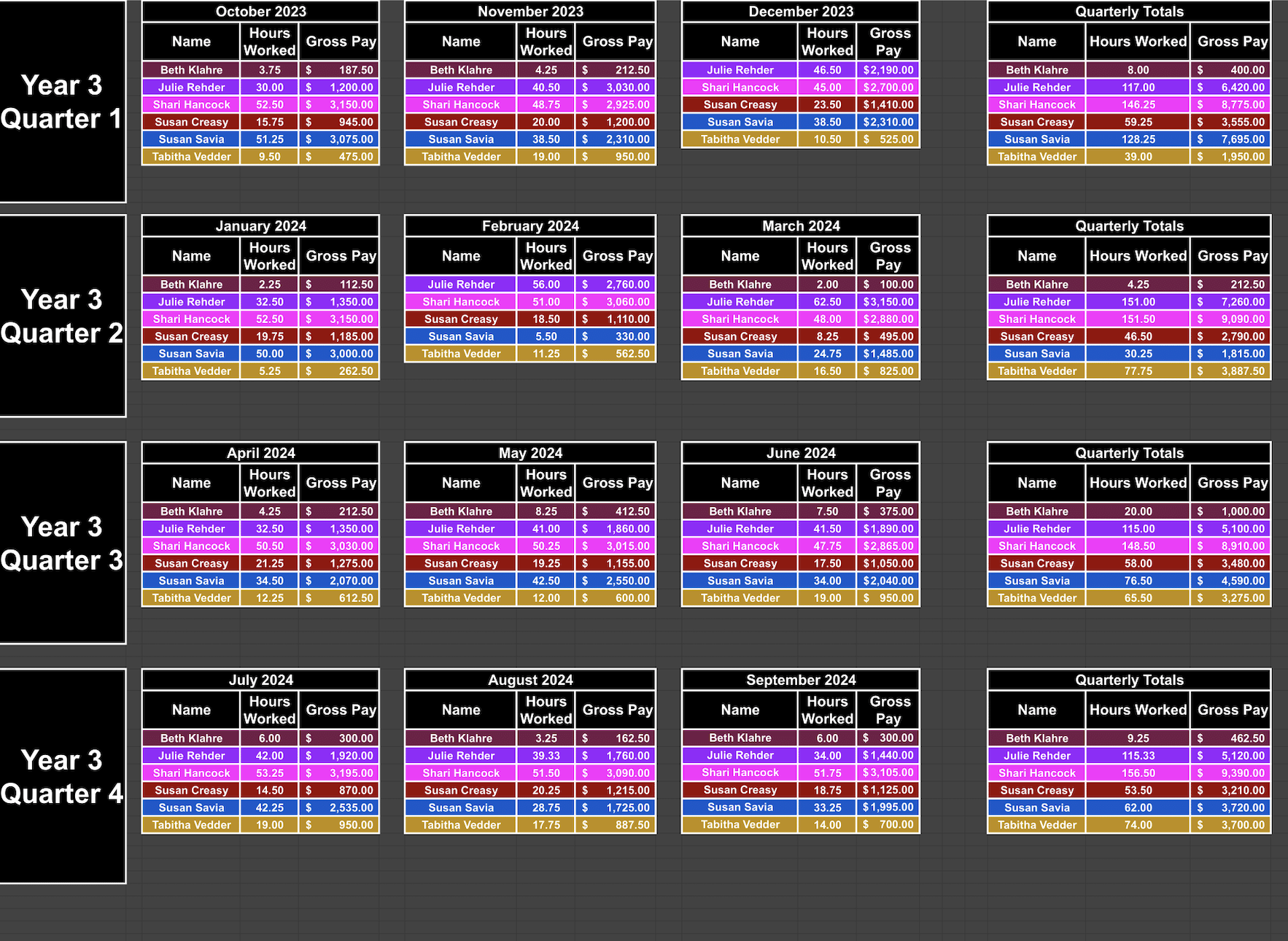Select Julie Rehder $3,150.00 in March 2024
The image size is (1288, 941).
pyautogui.click(x=888, y=302)
